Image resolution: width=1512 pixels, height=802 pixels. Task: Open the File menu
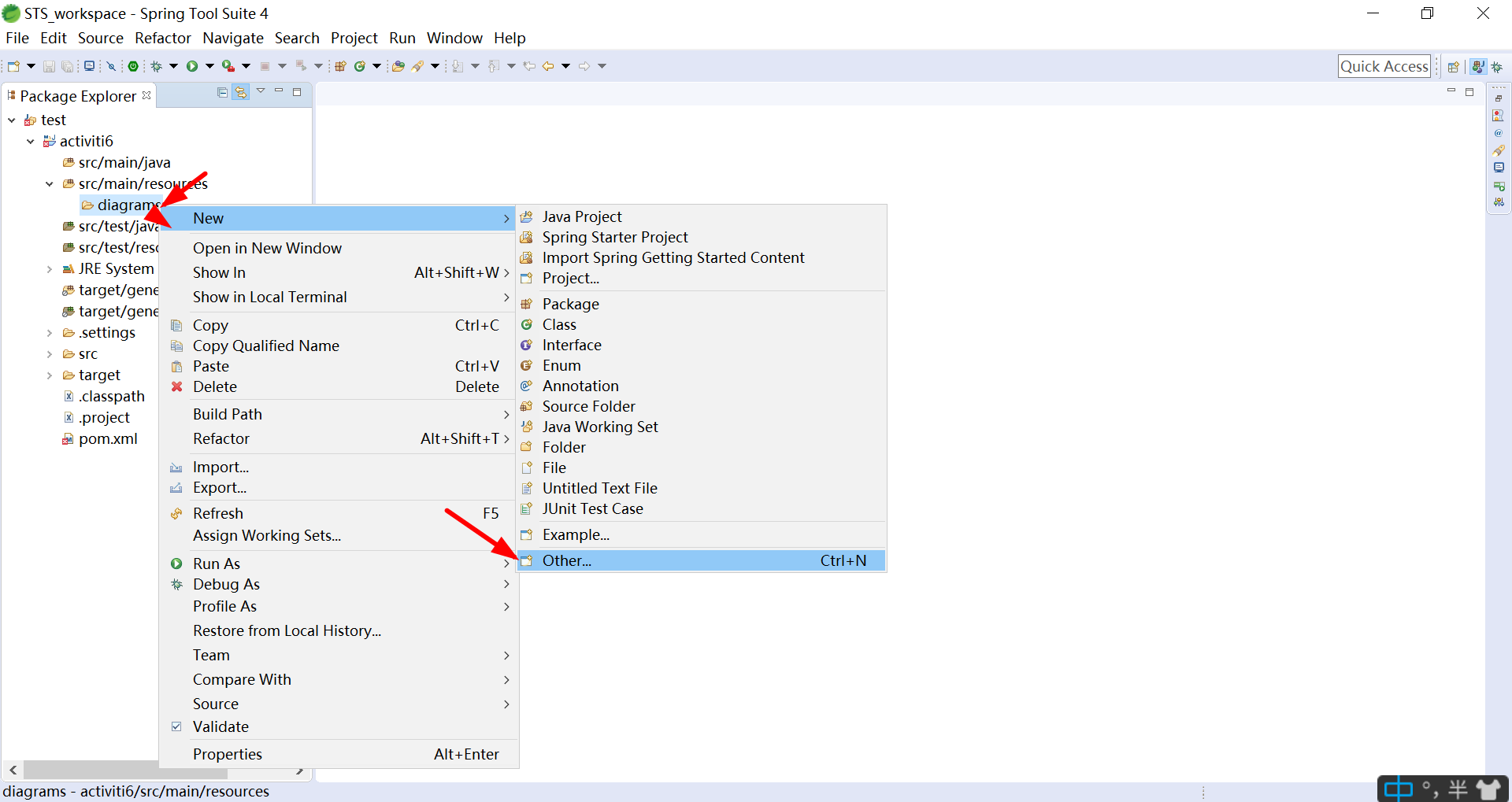point(17,38)
